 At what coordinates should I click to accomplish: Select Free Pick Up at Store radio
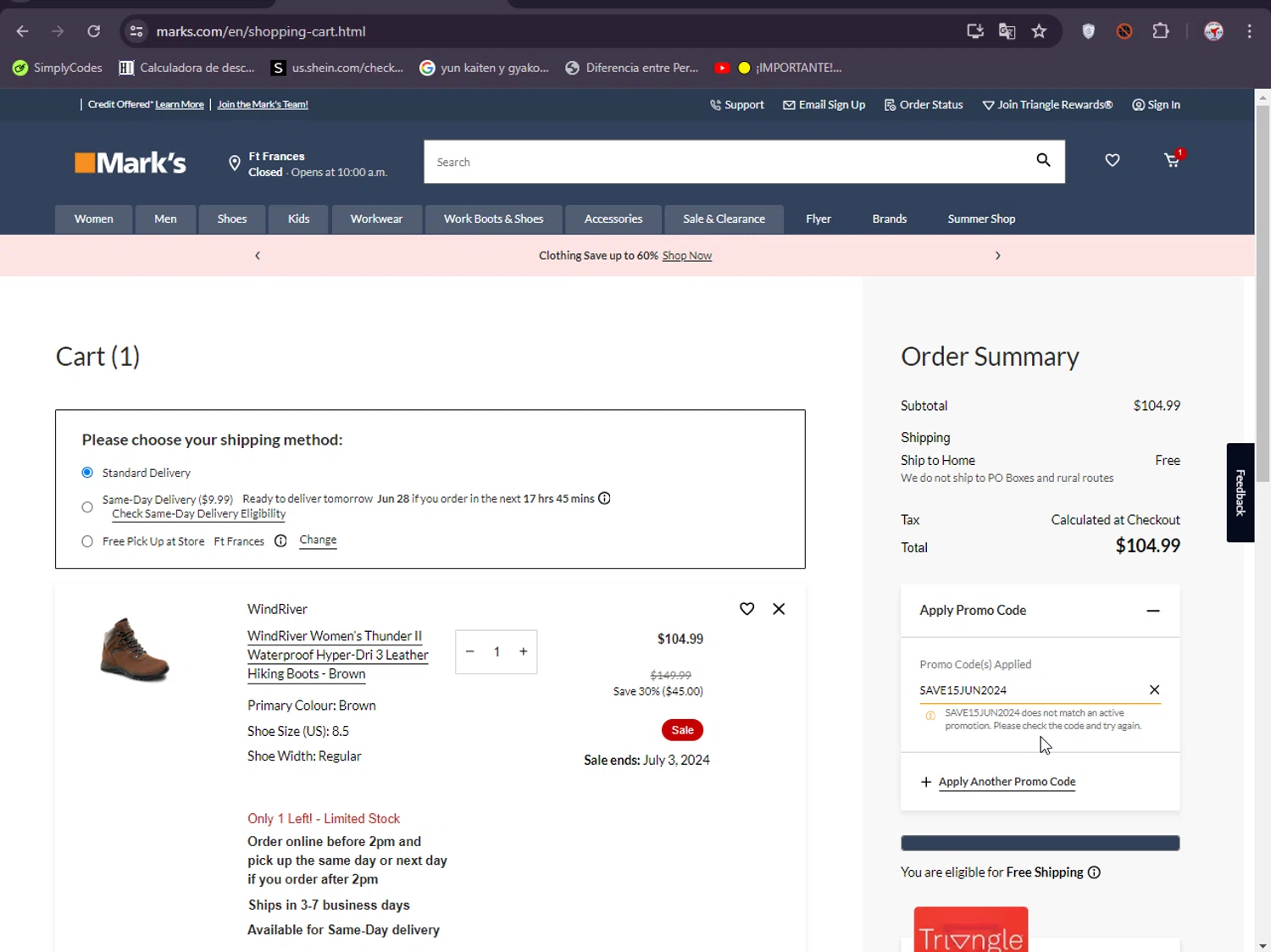87,541
